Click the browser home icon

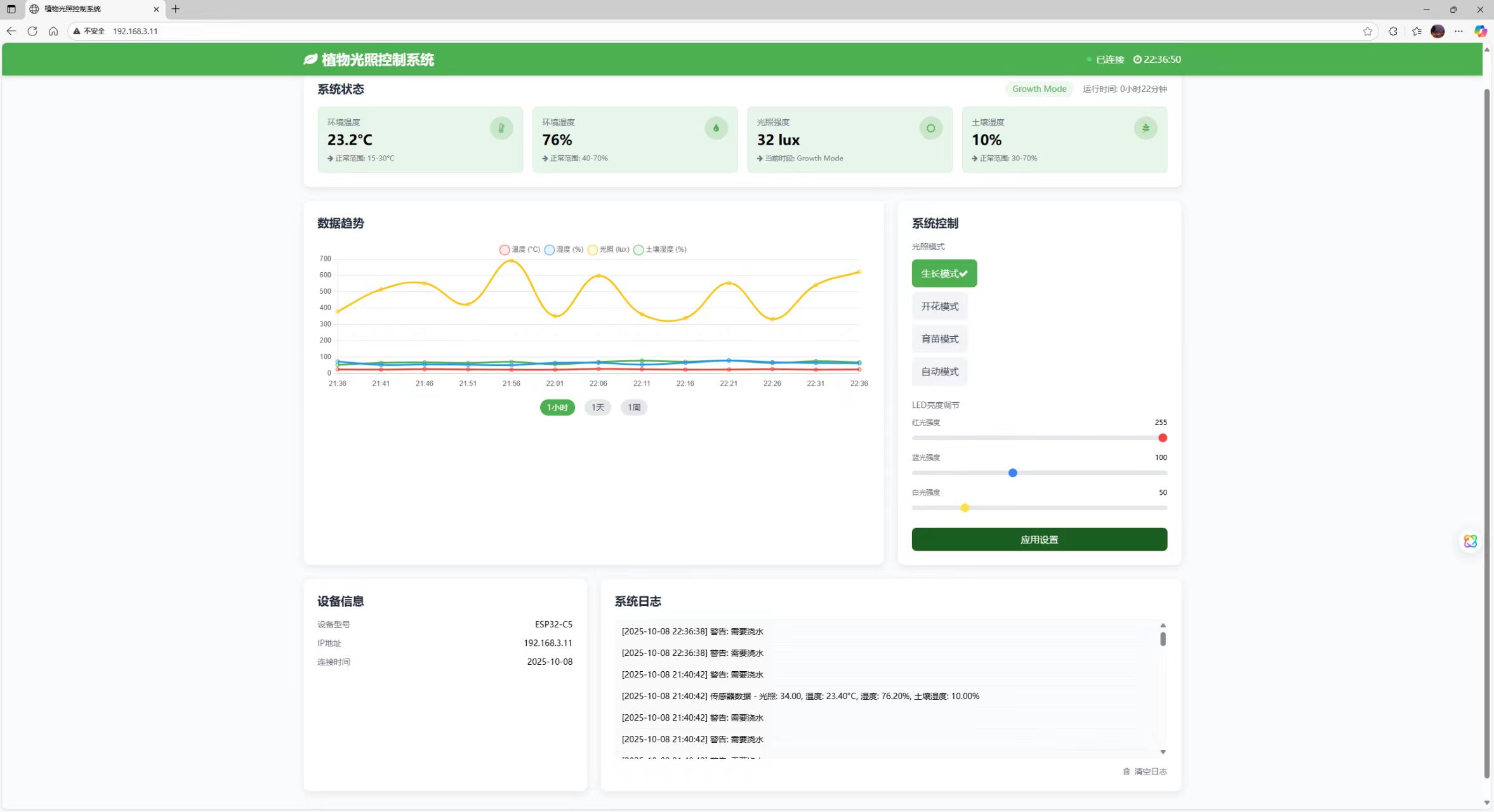coord(53,31)
